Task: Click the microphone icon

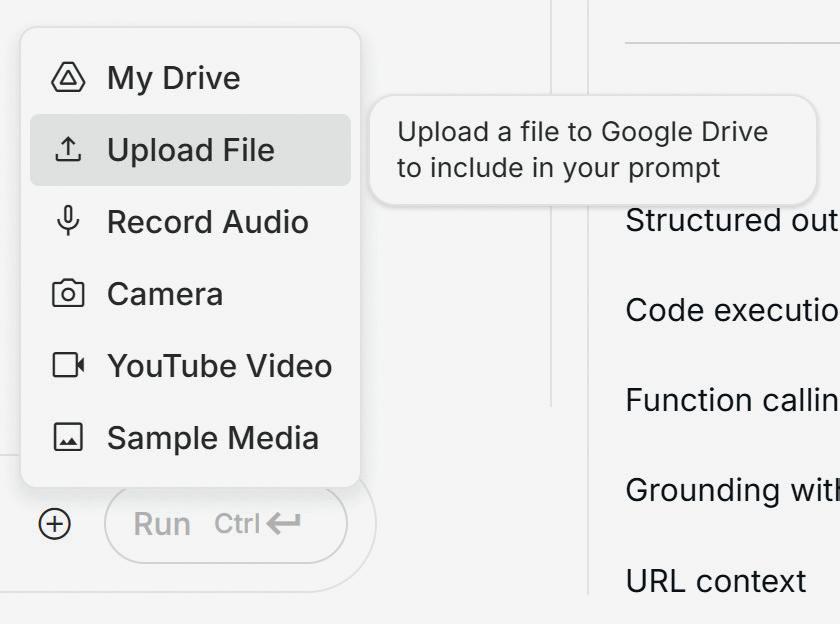Action: (68, 222)
